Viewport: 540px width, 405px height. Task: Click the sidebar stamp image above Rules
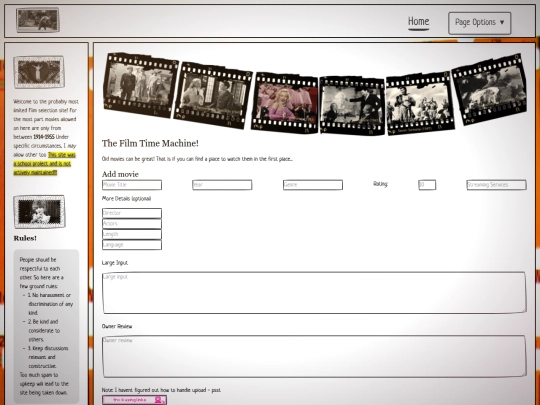[x=39, y=212]
